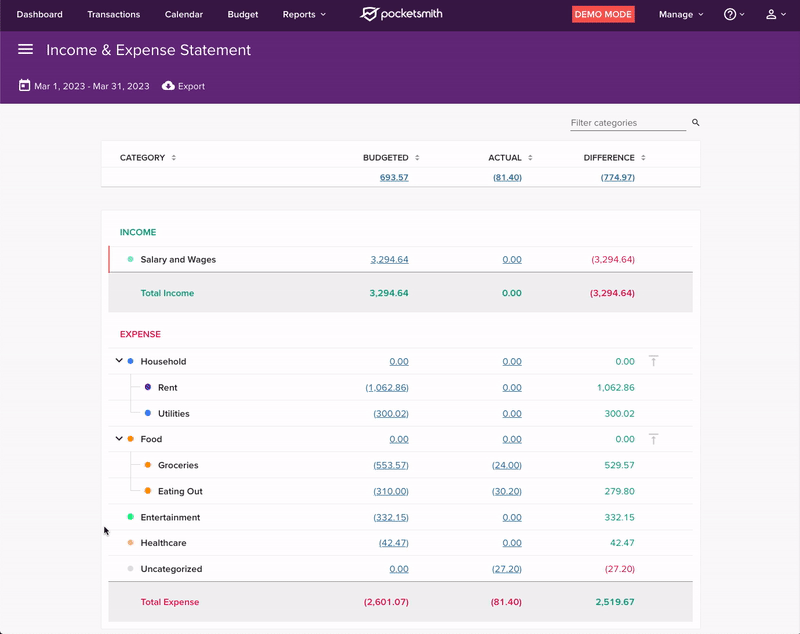Click the Household row move-to-top icon
The image size is (800, 634).
point(654,361)
